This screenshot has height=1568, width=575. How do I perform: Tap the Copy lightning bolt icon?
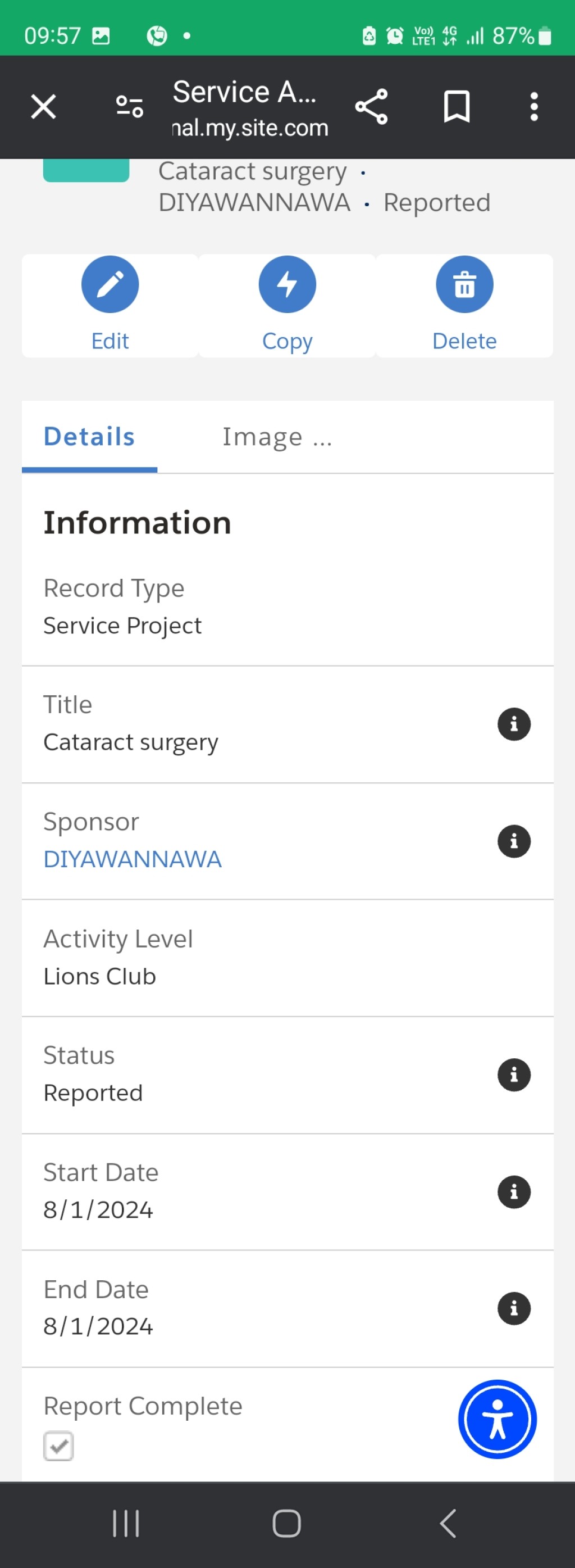pos(287,284)
